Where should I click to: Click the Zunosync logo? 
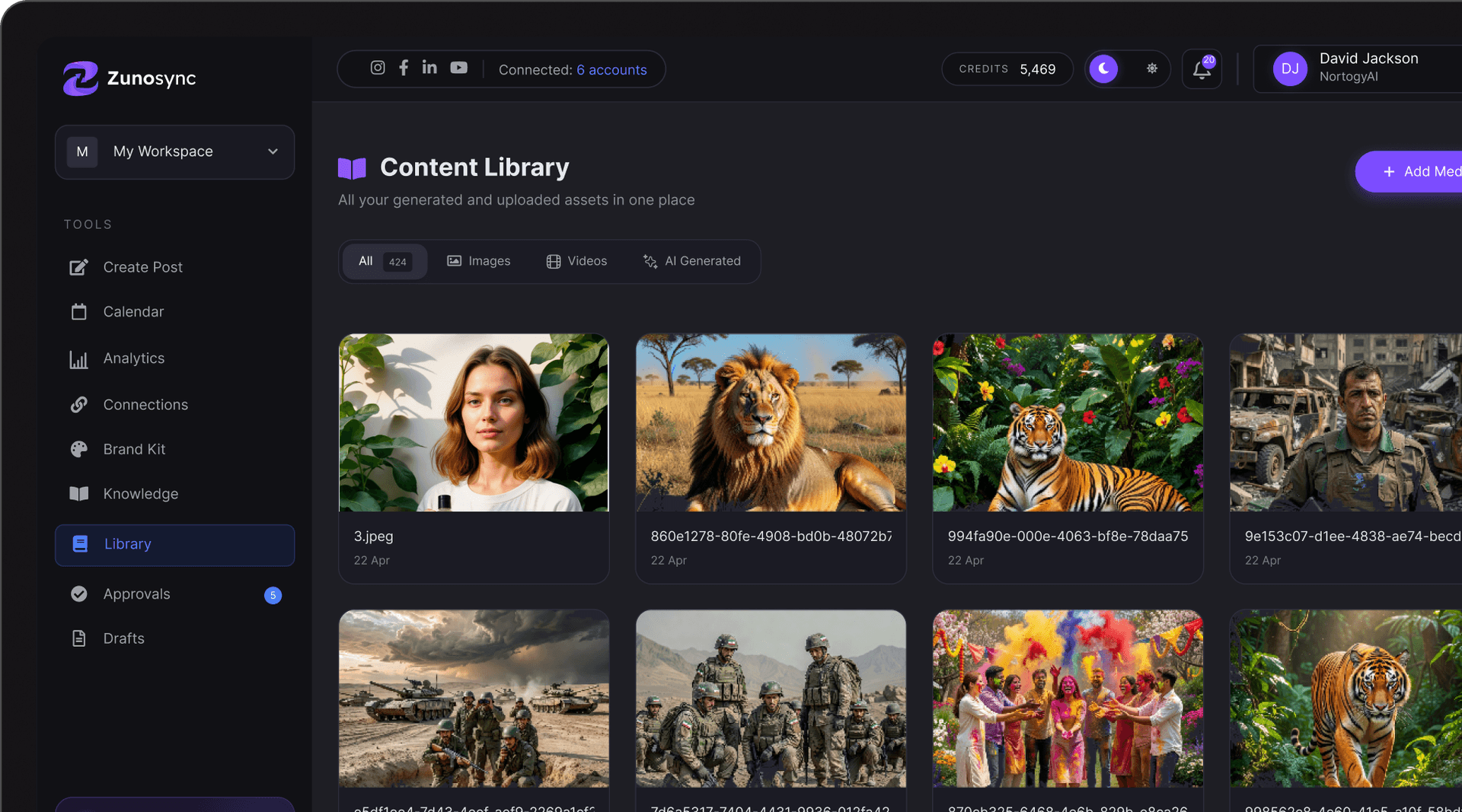(129, 78)
